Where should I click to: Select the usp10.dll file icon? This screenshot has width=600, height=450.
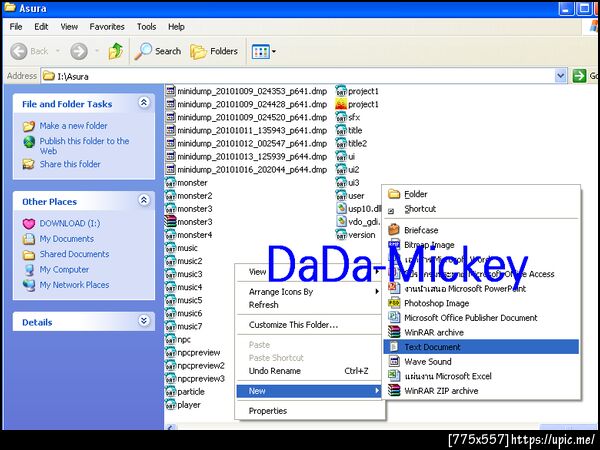click(x=341, y=209)
